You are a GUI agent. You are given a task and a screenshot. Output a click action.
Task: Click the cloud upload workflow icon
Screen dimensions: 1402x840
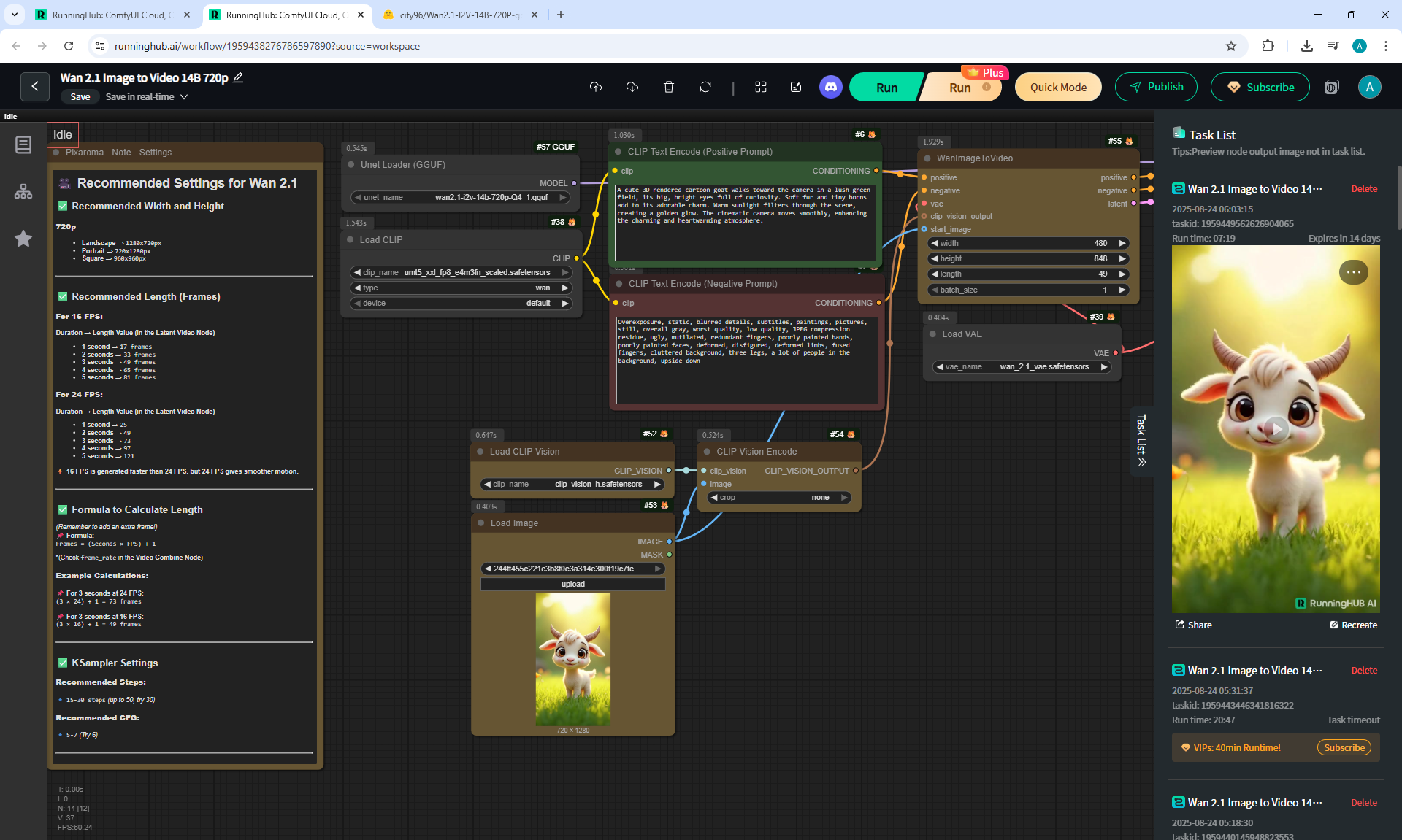coord(596,87)
